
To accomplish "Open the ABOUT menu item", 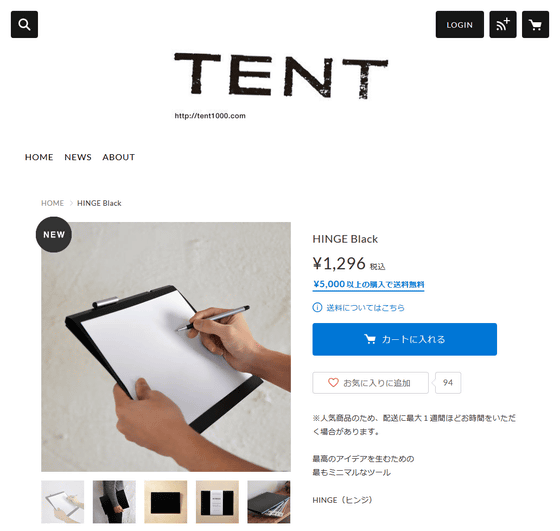I will pyautogui.click(x=119, y=157).
